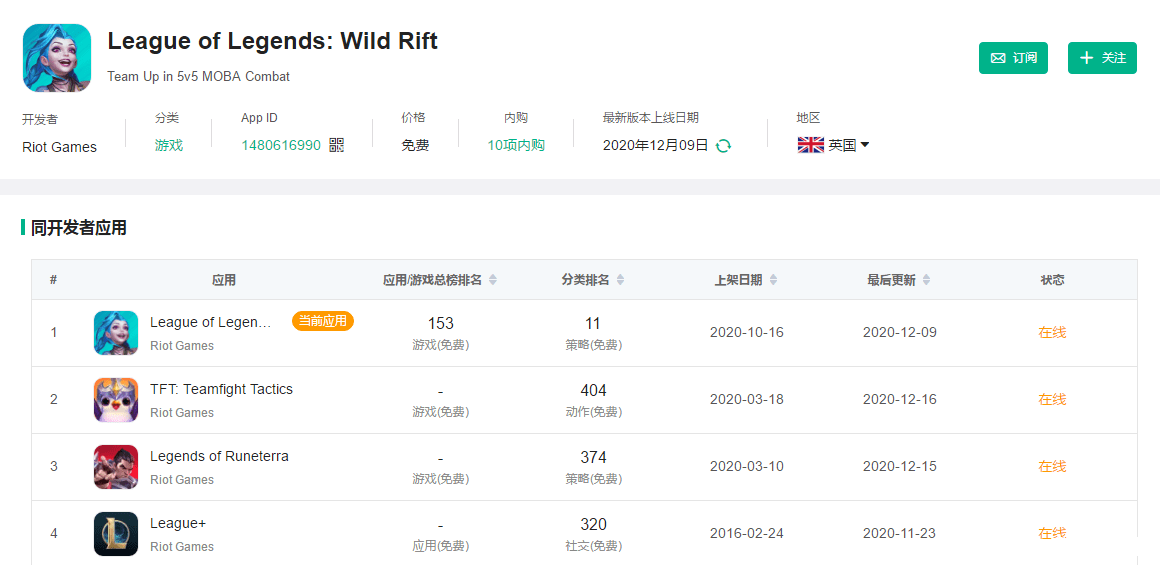
Task: Click the truncated League of Legen… name
Action: (211, 322)
